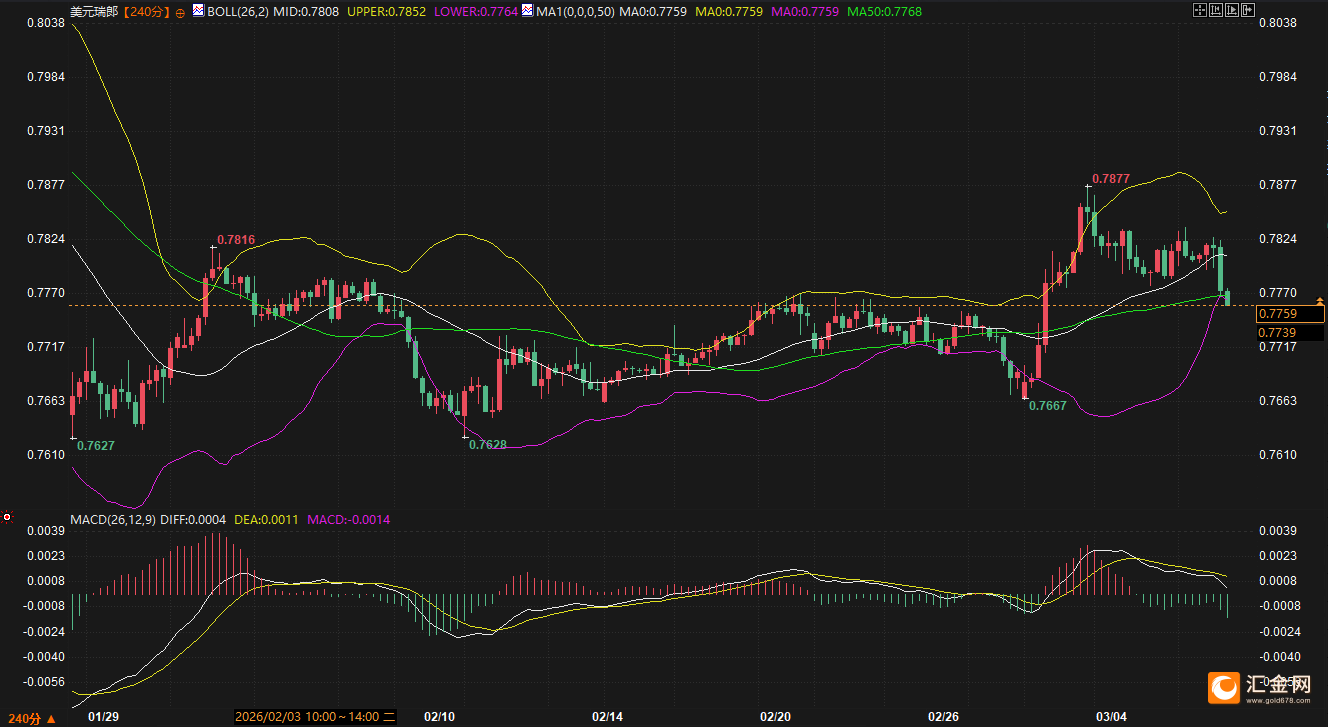The height and width of the screenshot is (727, 1328).
Task: Click the orange arrows above the 0.7759 price tag
Action: tap(1319, 300)
